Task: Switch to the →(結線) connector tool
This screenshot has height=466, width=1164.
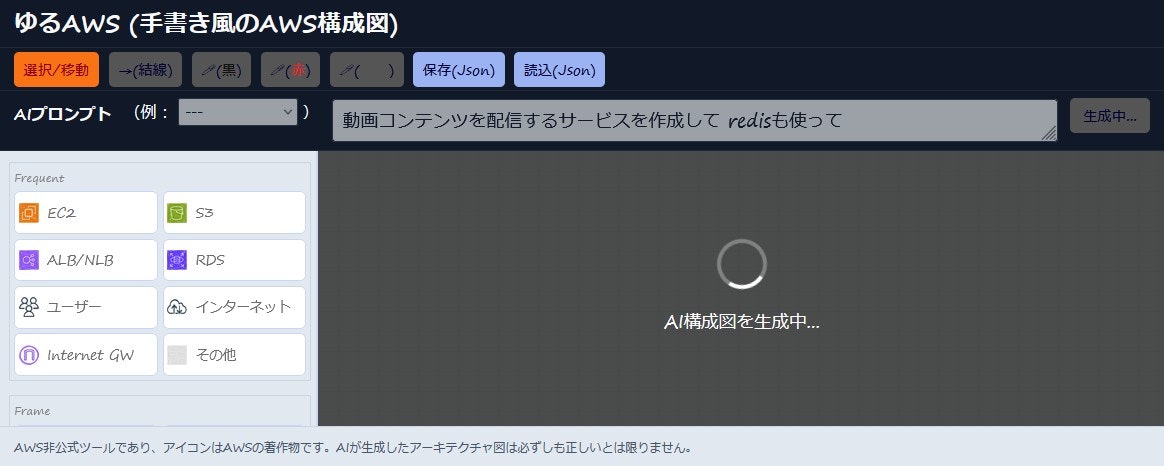Action: (x=146, y=70)
